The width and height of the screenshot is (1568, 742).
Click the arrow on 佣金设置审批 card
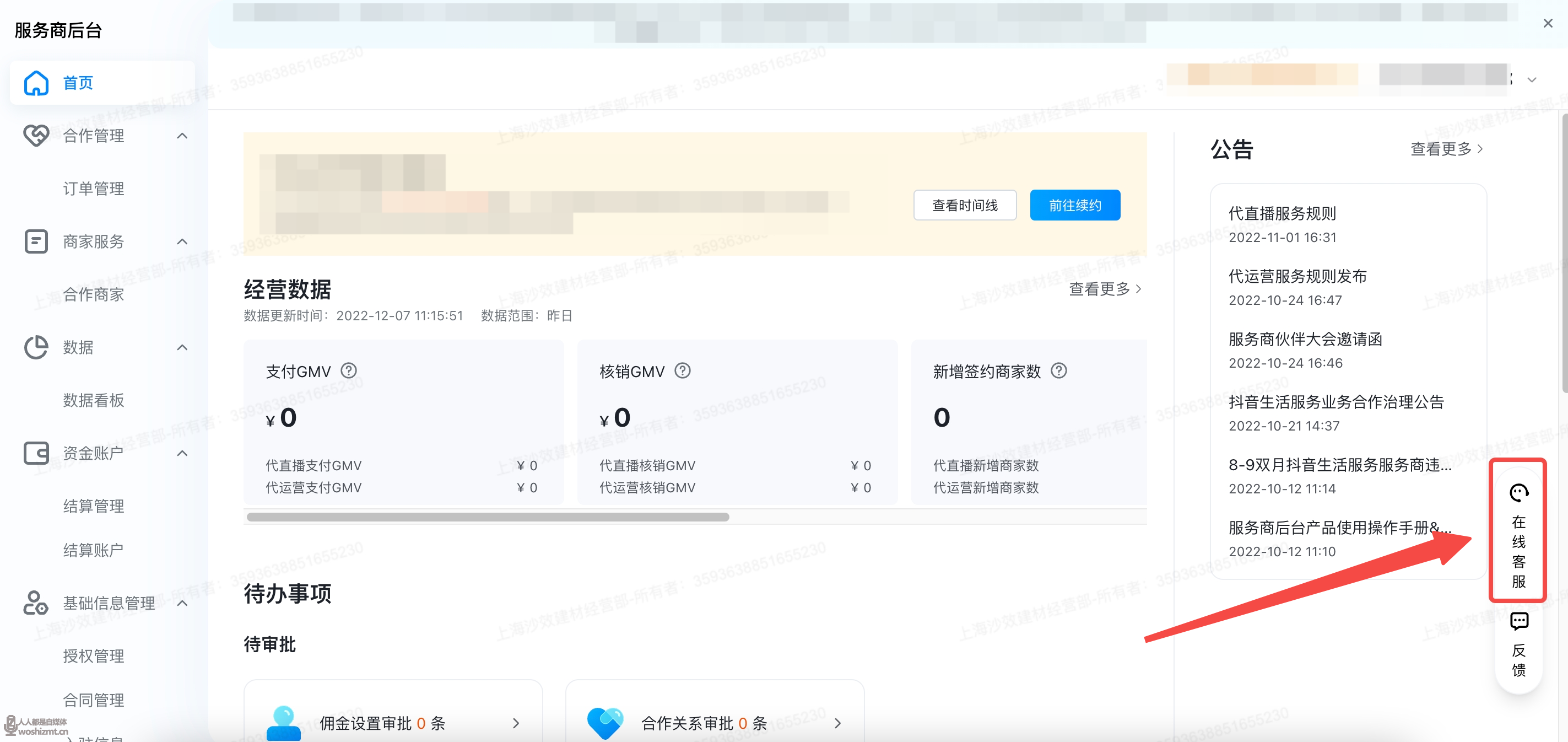pos(516,723)
